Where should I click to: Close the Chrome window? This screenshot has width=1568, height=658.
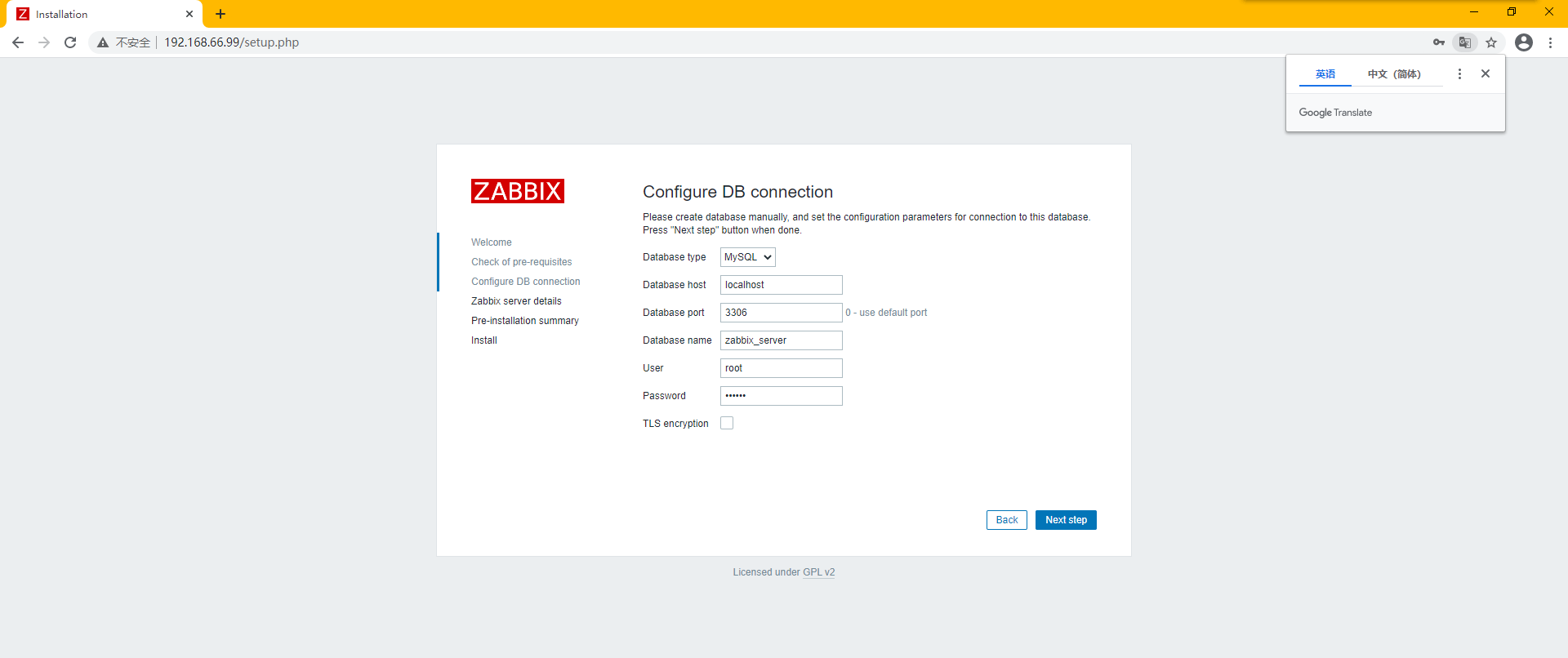coord(1549,12)
